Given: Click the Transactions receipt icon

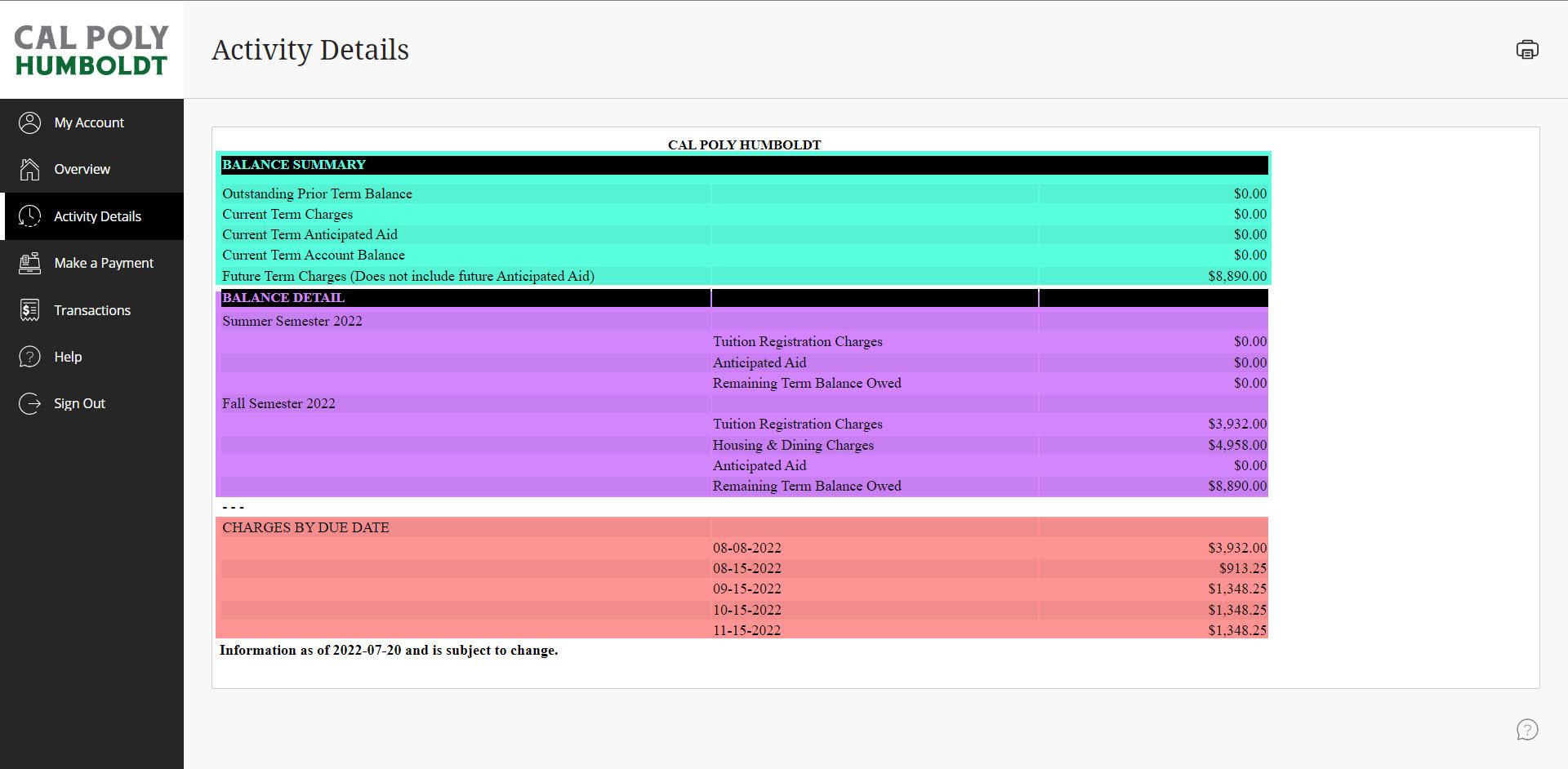Looking at the screenshot, I should pos(29,310).
